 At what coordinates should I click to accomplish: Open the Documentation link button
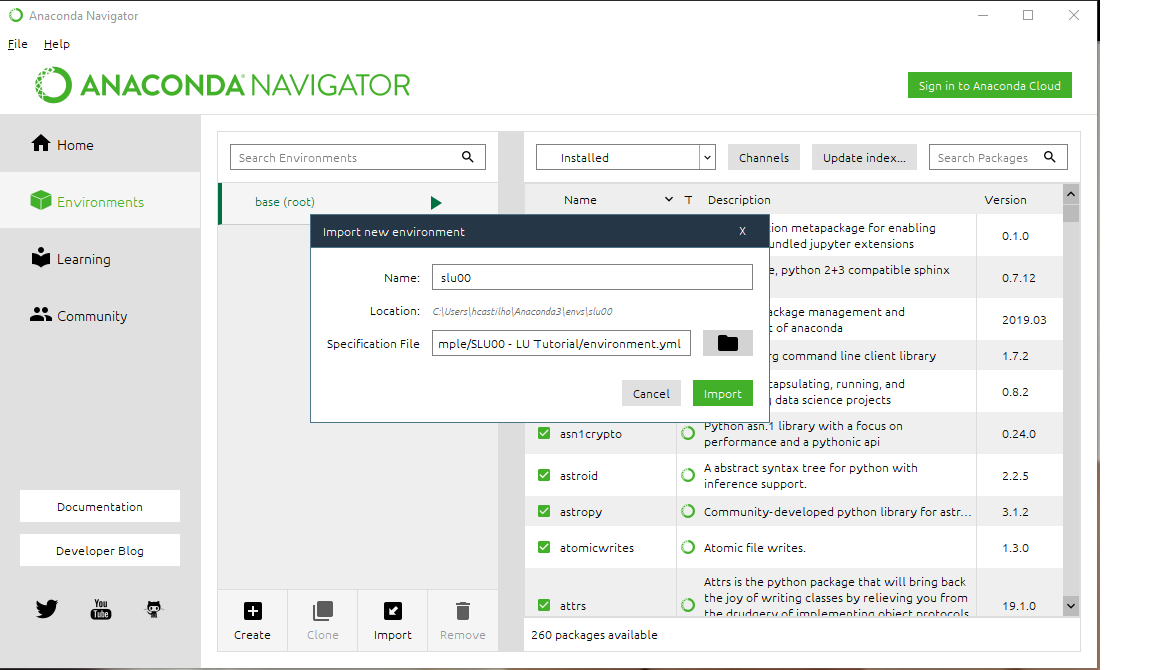point(100,506)
